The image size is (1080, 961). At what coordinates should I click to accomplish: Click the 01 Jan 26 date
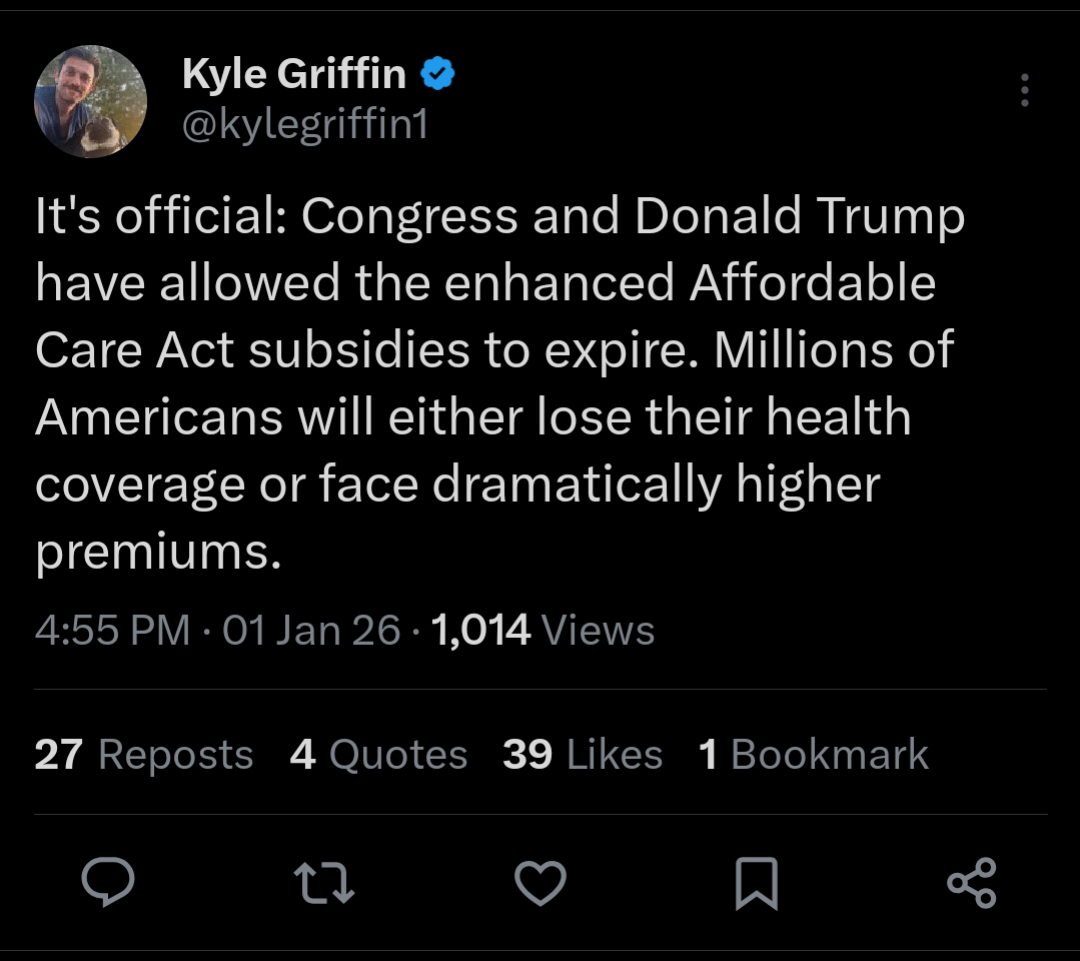pyautogui.click(x=311, y=630)
